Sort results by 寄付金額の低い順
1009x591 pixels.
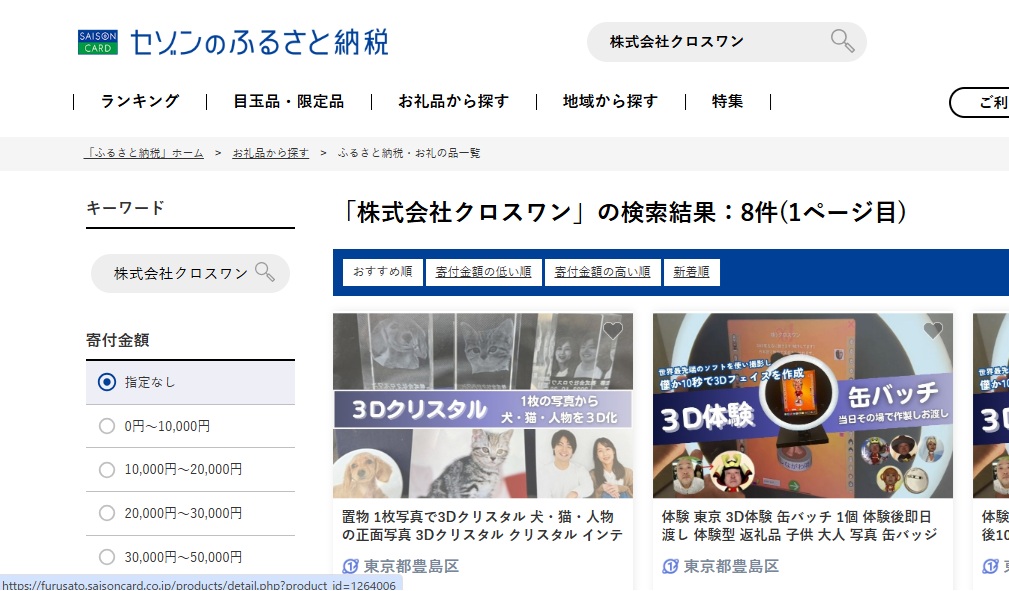coord(484,272)
